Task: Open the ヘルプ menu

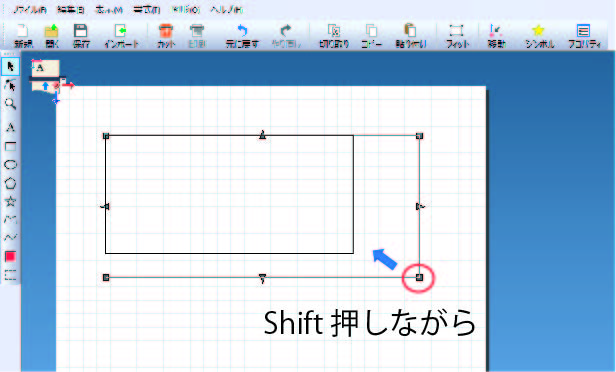Action: pyautogui.click(x=227, y=10)
